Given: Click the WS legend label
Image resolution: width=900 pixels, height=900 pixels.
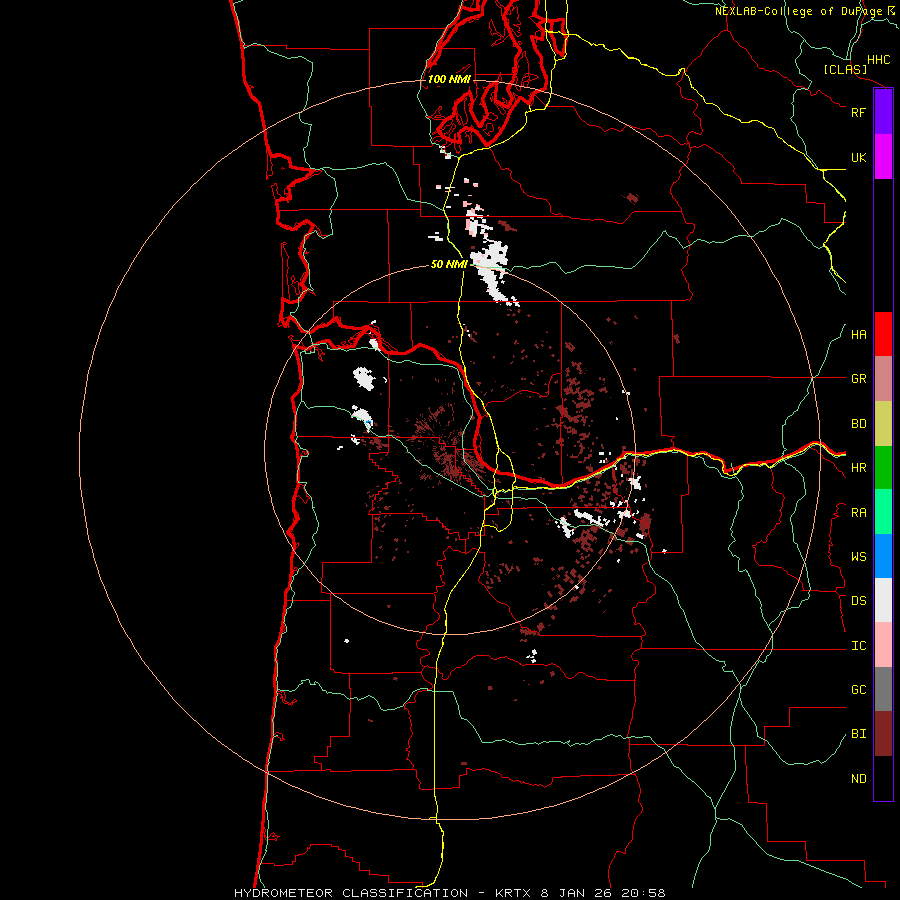Looking at the screenshot, I should [x=858, y=557].
